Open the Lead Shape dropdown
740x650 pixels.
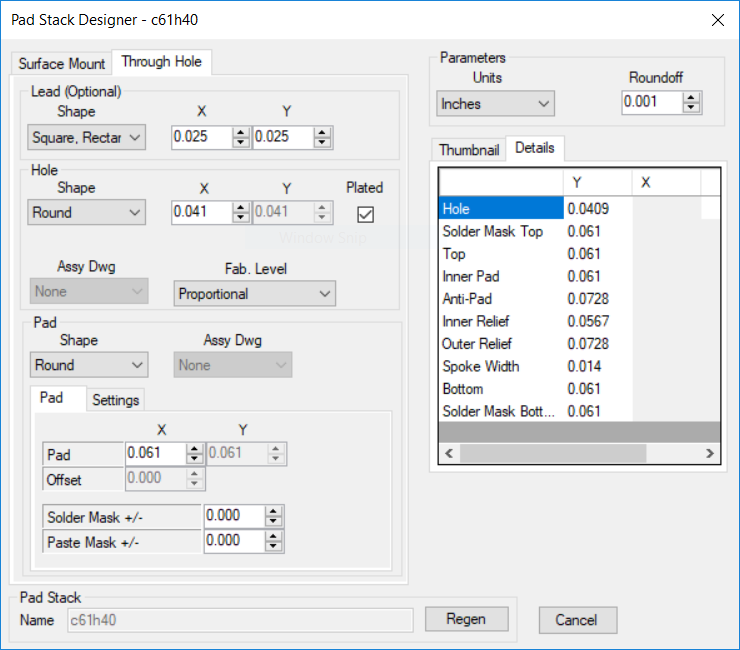tap(86, 137)
